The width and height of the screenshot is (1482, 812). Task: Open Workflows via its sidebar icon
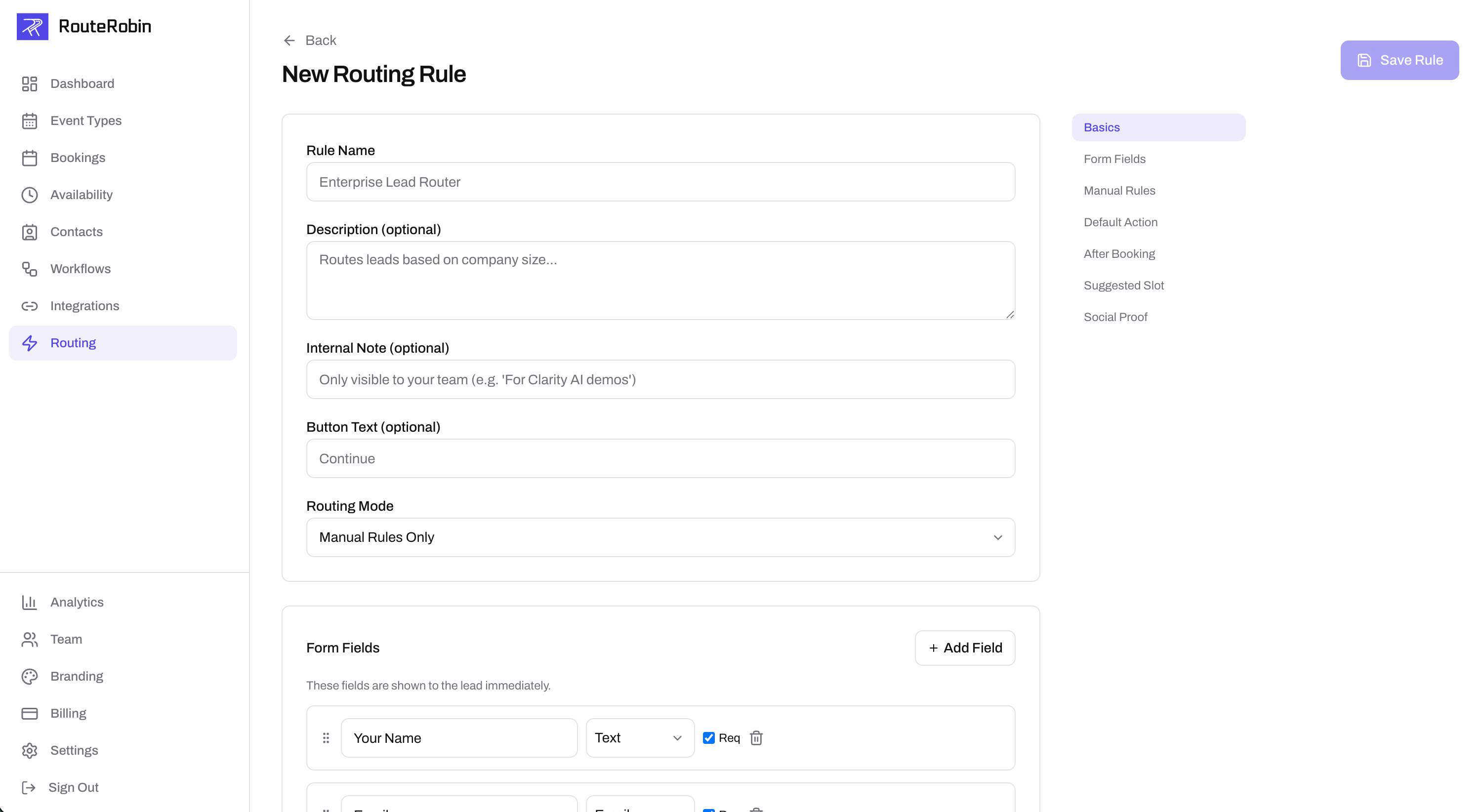tap(30, 269)
